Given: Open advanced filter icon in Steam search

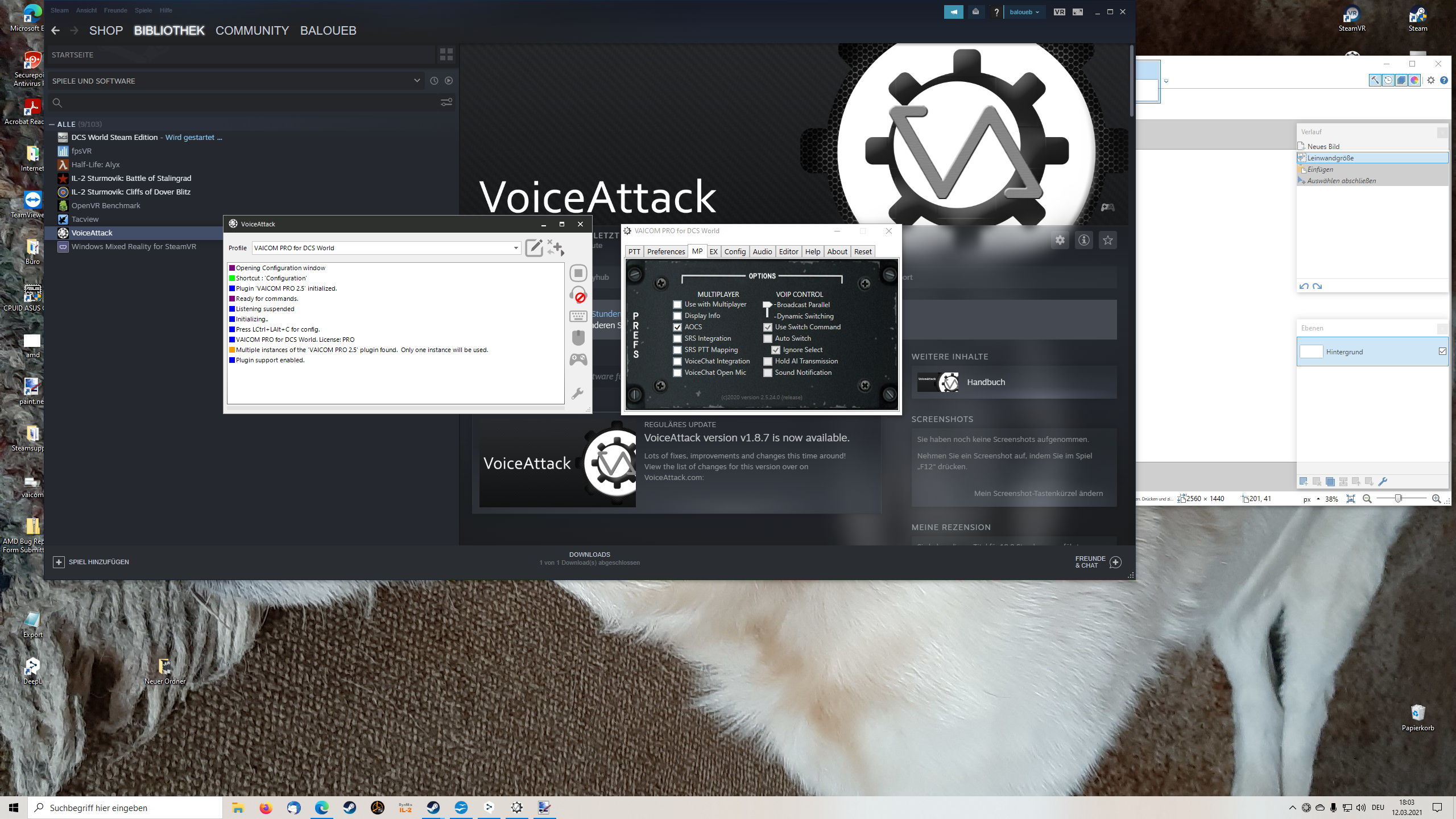Looking at the screenshot, I should 446,102.
